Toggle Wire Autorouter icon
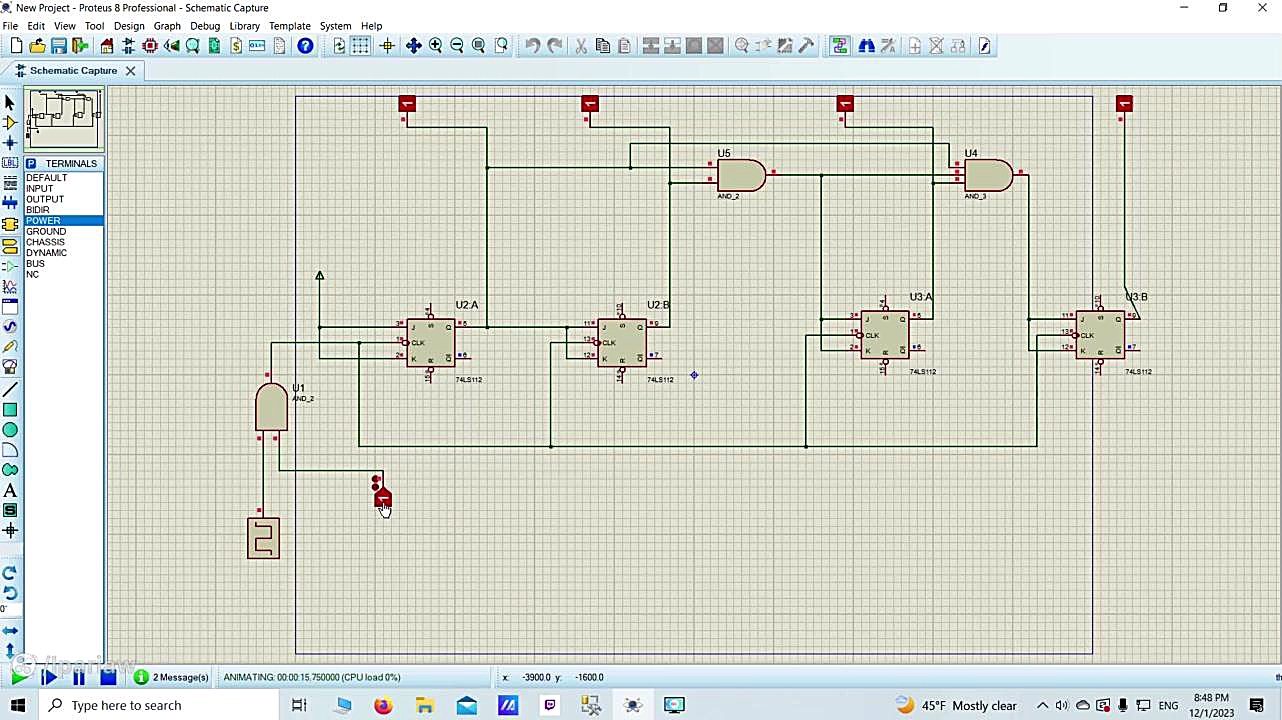The height and width of the screenshot is (720, 1282). pos(839,46)
